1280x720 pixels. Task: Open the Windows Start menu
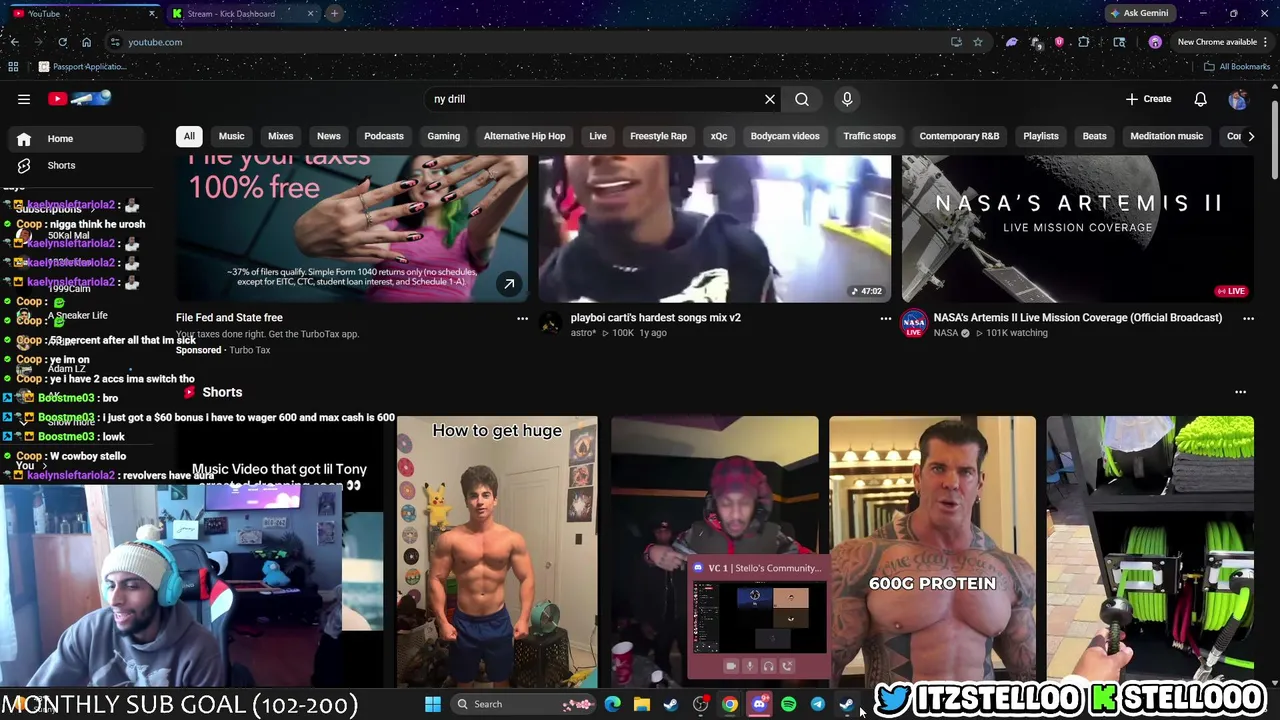tap(433, 704)
